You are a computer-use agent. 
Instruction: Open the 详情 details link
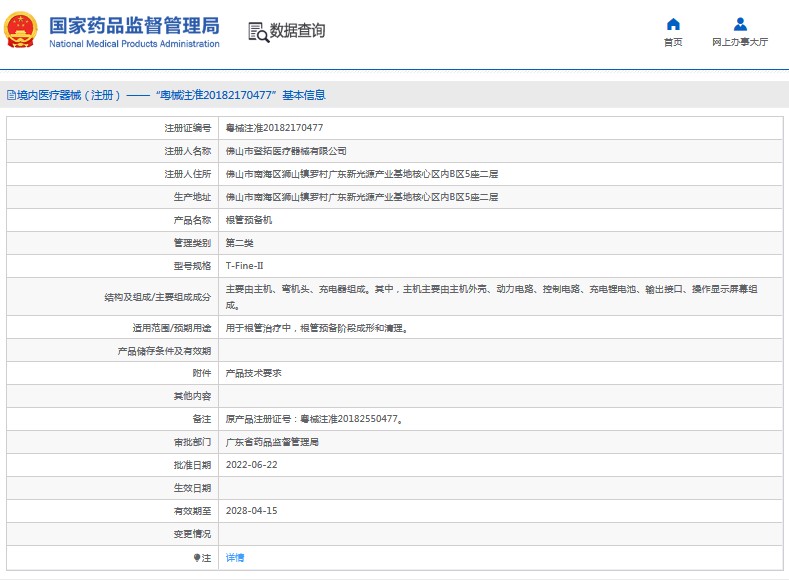pyautogui.click(x=235, y=557)
